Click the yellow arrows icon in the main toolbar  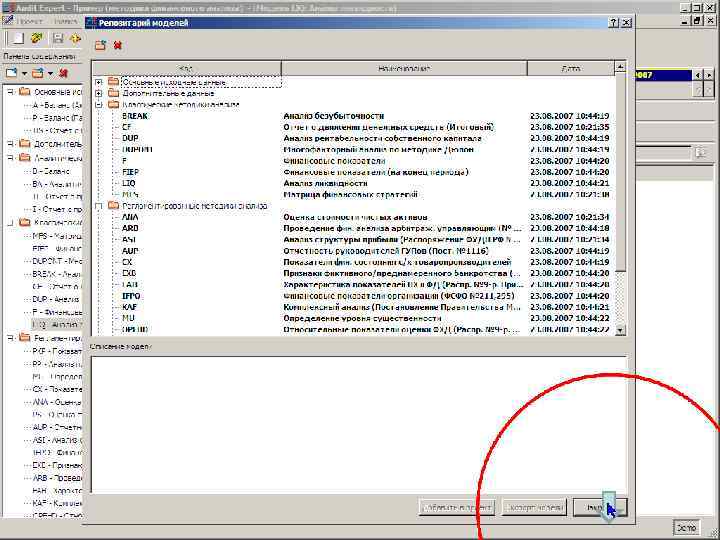[x=75, y=38]
